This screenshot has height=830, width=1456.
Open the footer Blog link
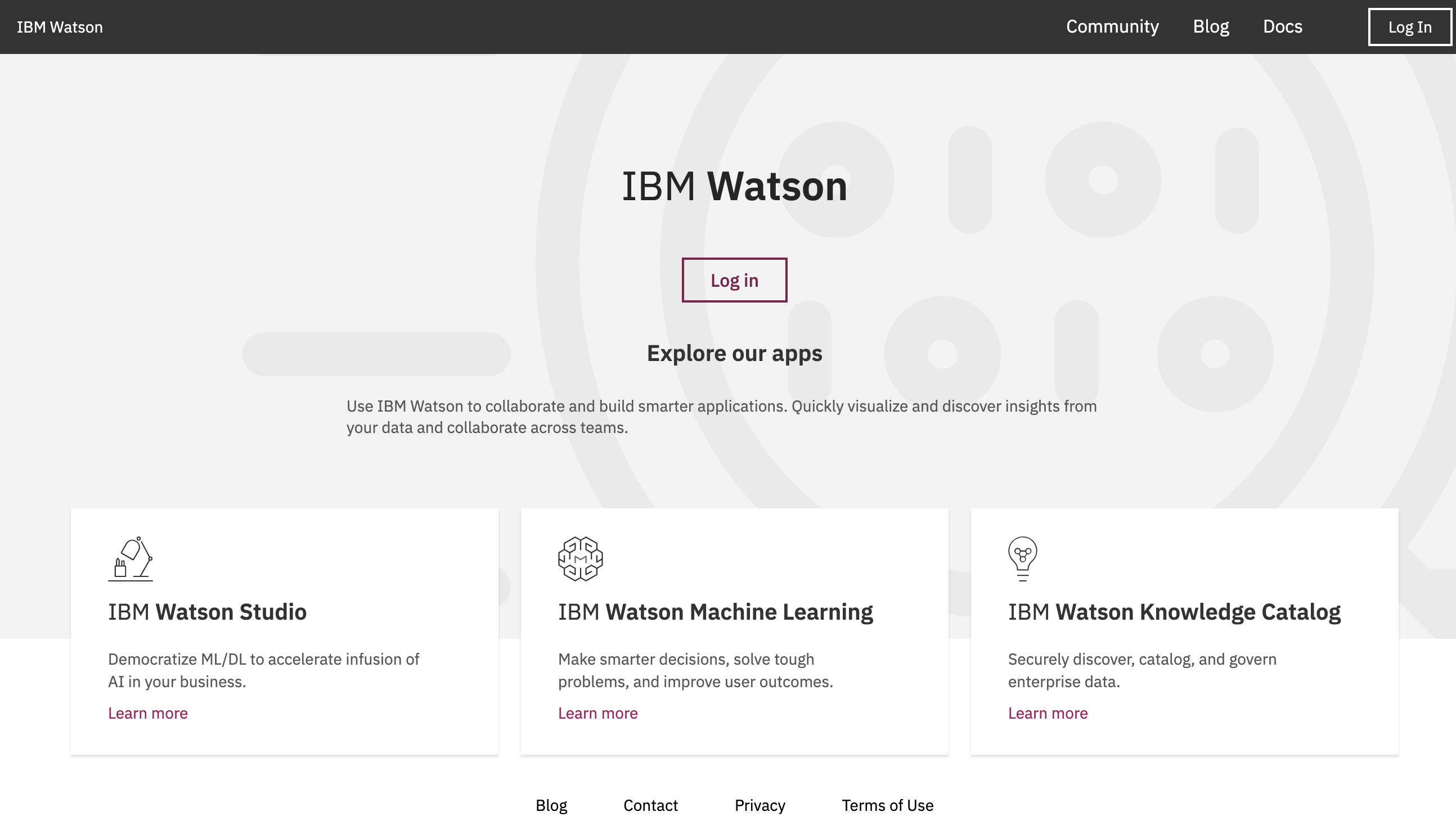551,805
